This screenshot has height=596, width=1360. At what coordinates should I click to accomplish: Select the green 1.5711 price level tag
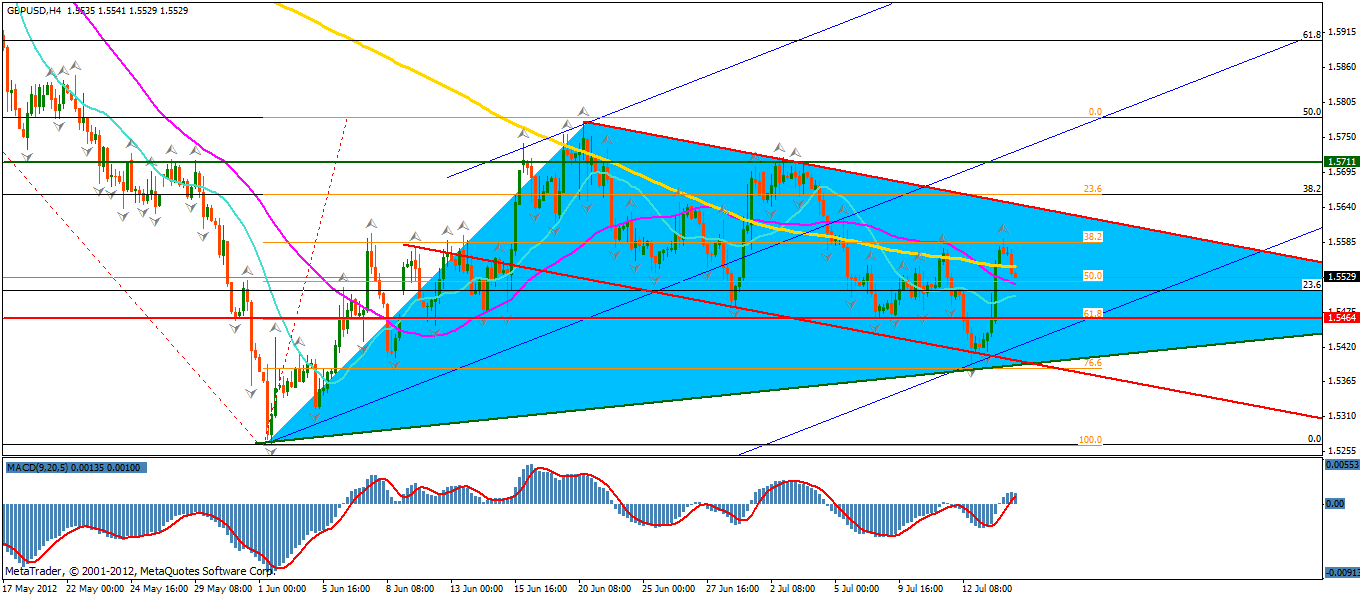tap(1340, 161)
